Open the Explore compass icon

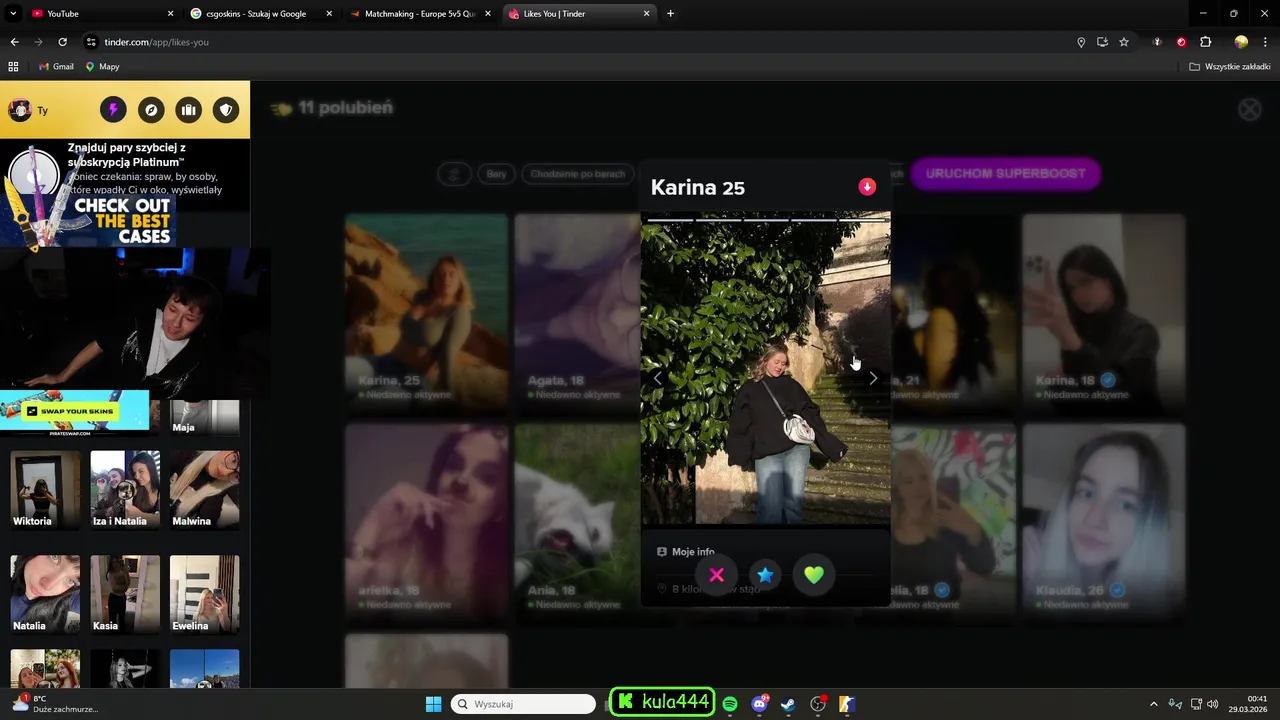point(151,110)
